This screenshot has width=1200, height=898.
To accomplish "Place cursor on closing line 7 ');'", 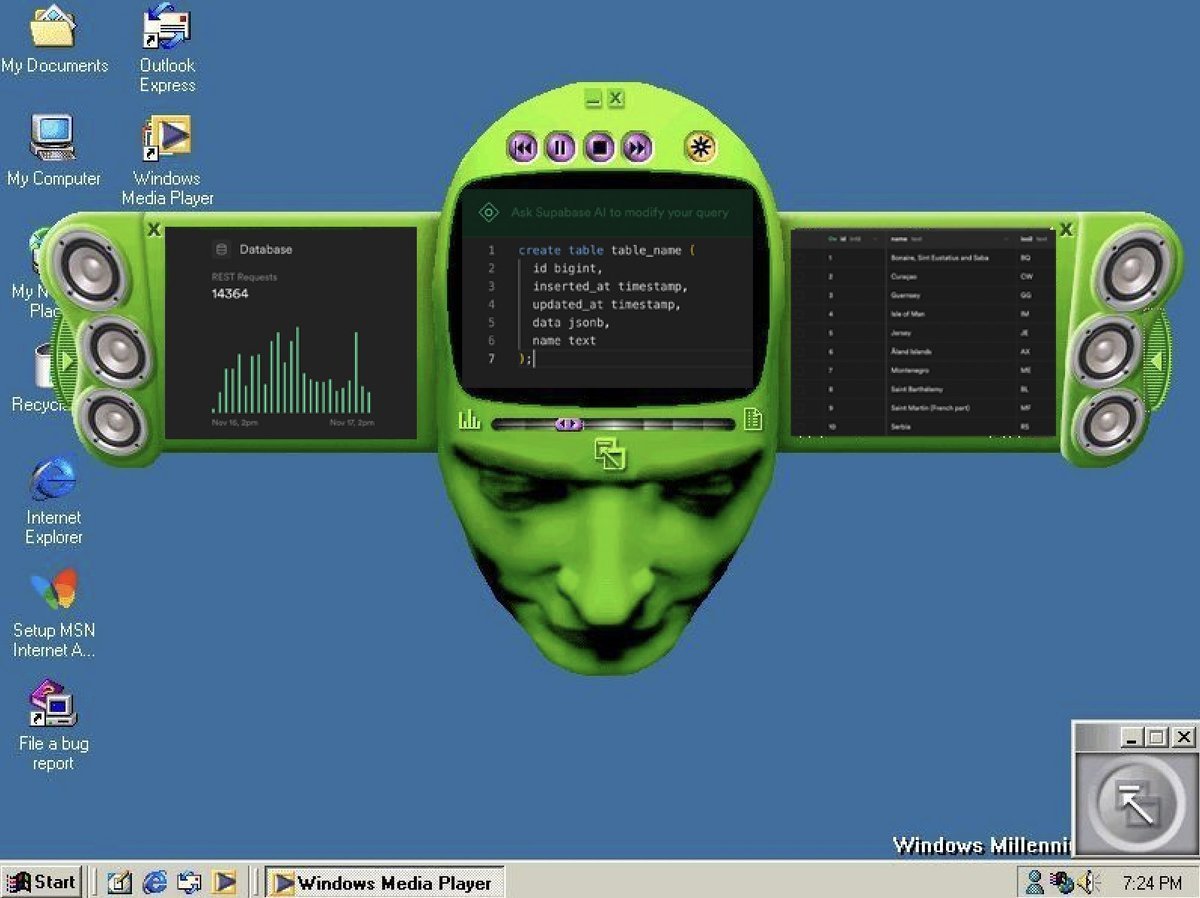I will [526, 358].
